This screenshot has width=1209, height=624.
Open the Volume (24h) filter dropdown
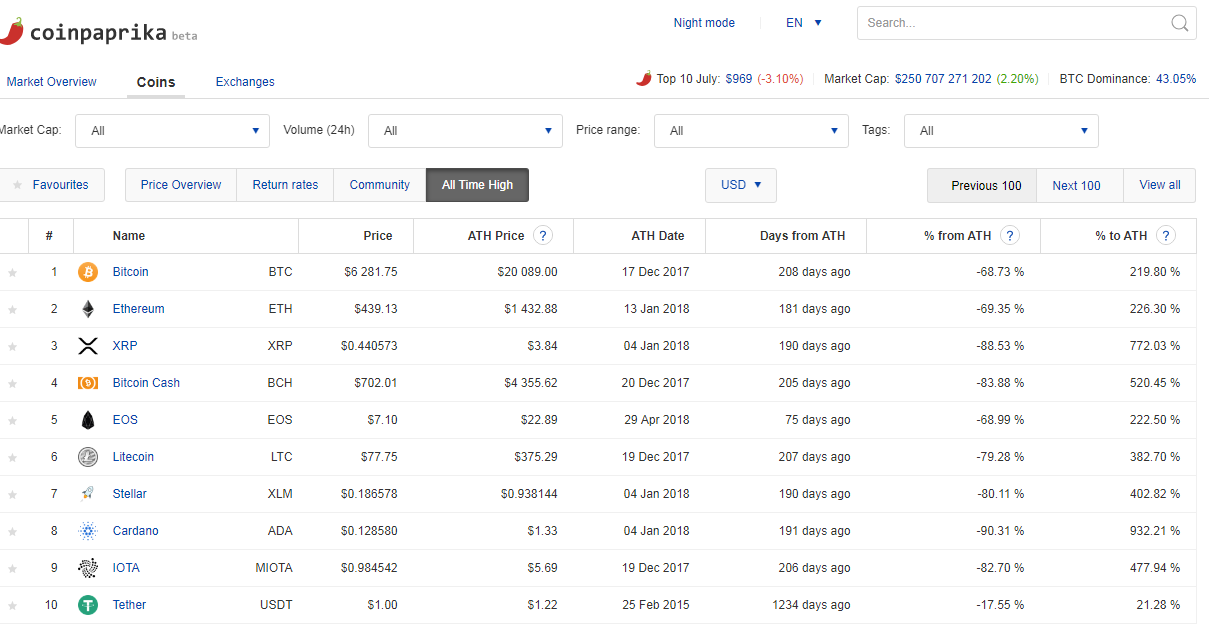465,131
